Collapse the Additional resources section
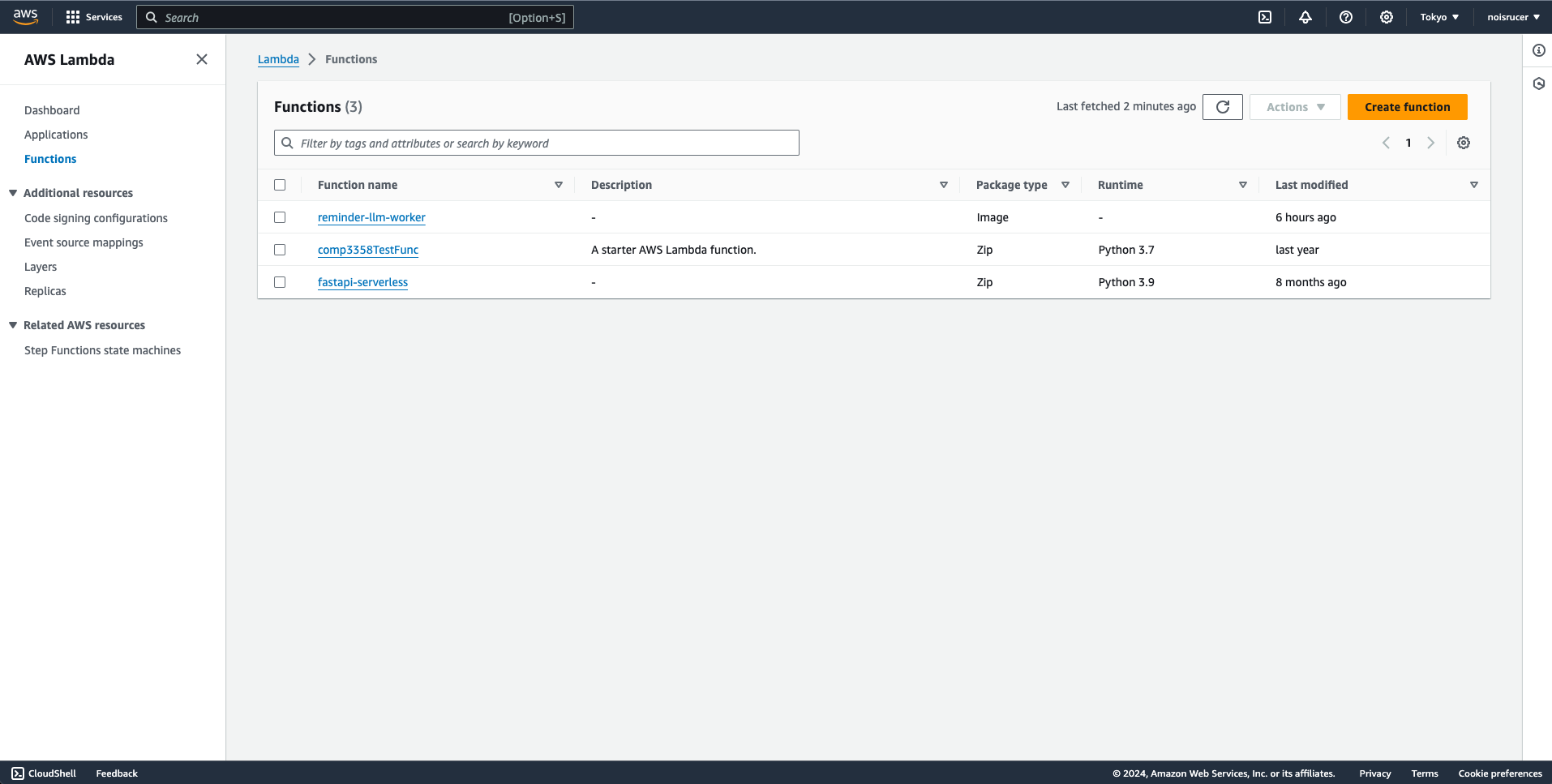Viewport: 1552px width, 784px height. click(12, 192)
